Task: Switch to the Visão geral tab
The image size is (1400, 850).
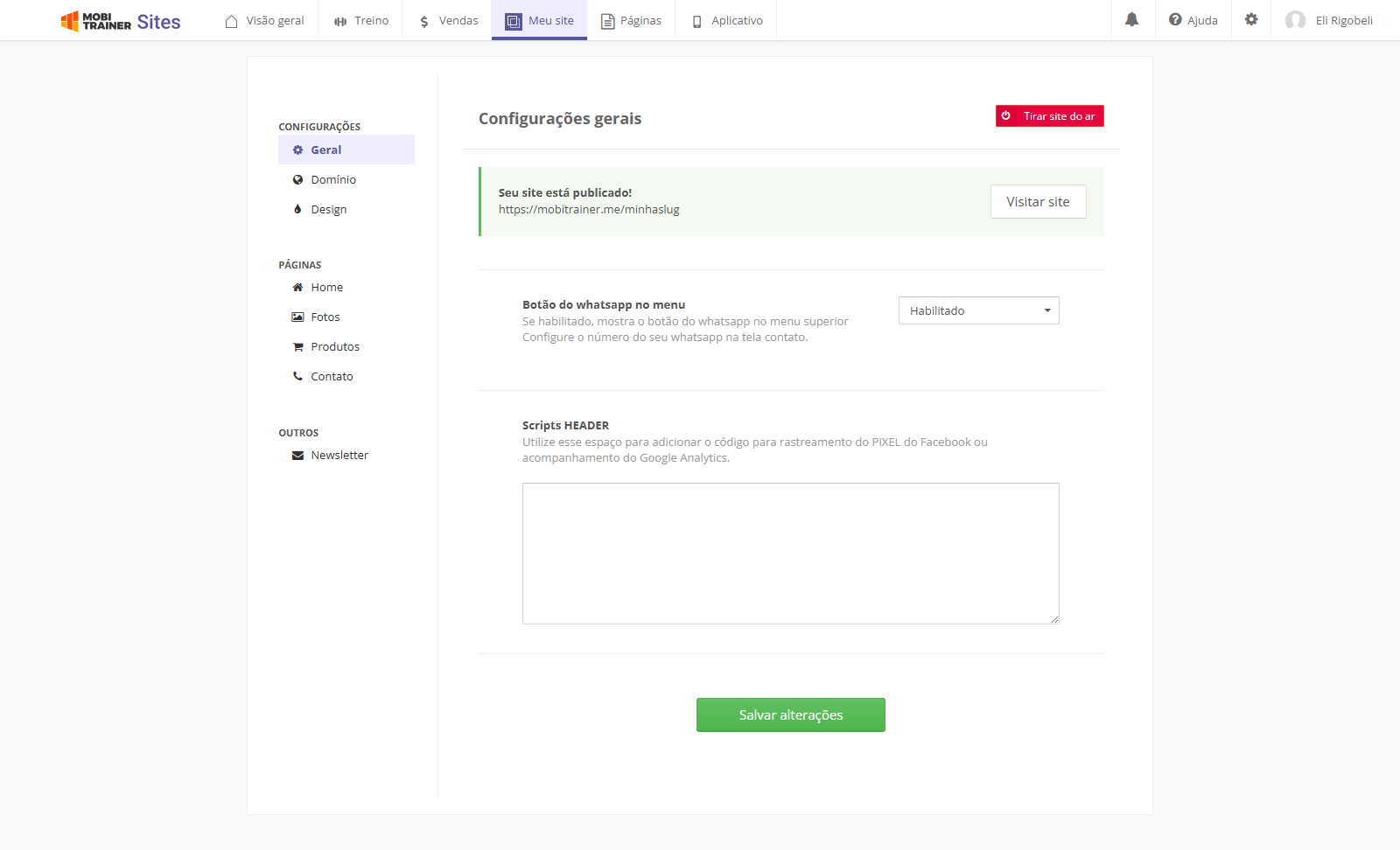Action: (264, 20)
